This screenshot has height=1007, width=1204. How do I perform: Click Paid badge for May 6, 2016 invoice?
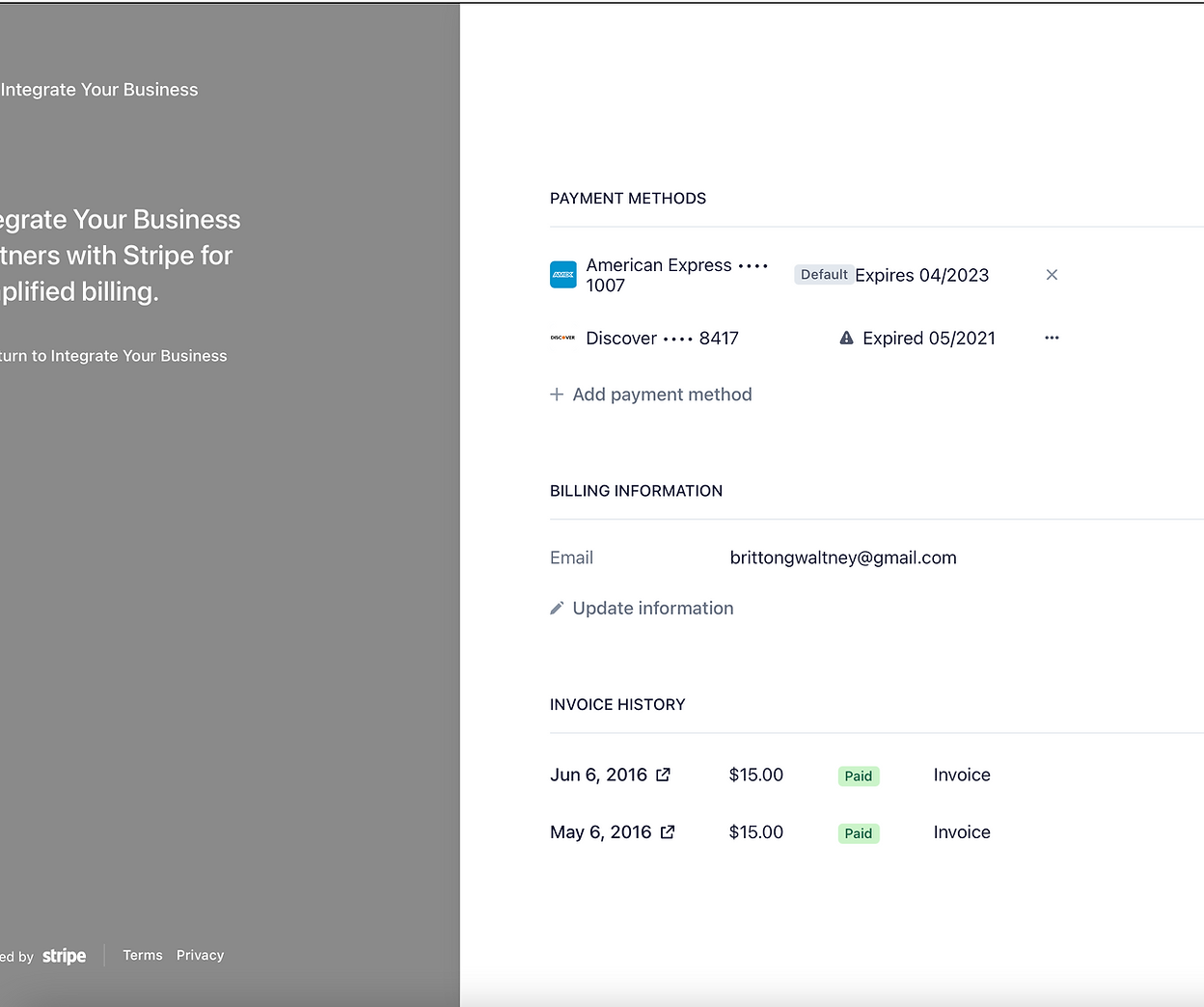tap(859, 833)
